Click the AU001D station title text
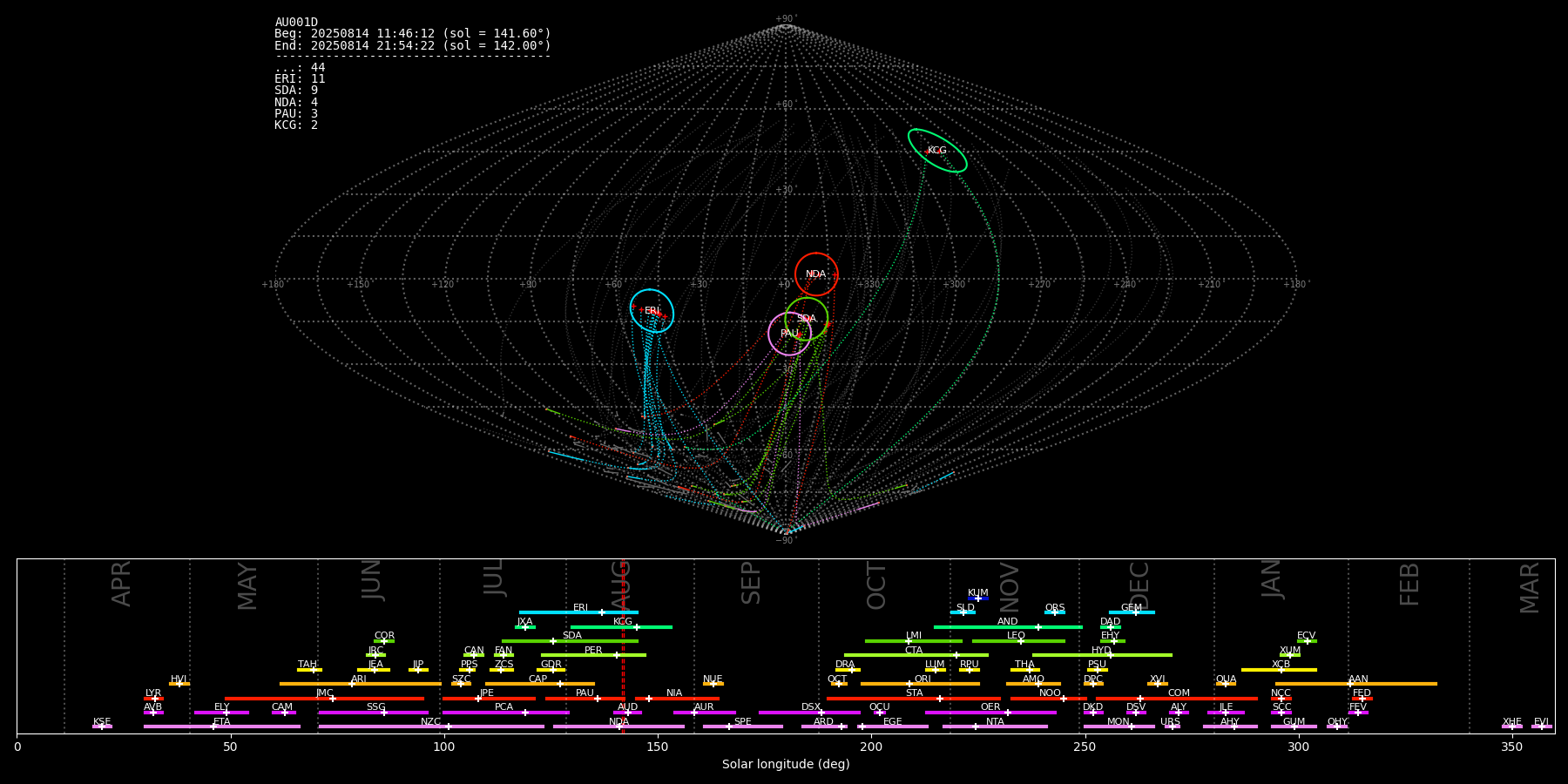1568x784 pixels. (296, 23)
